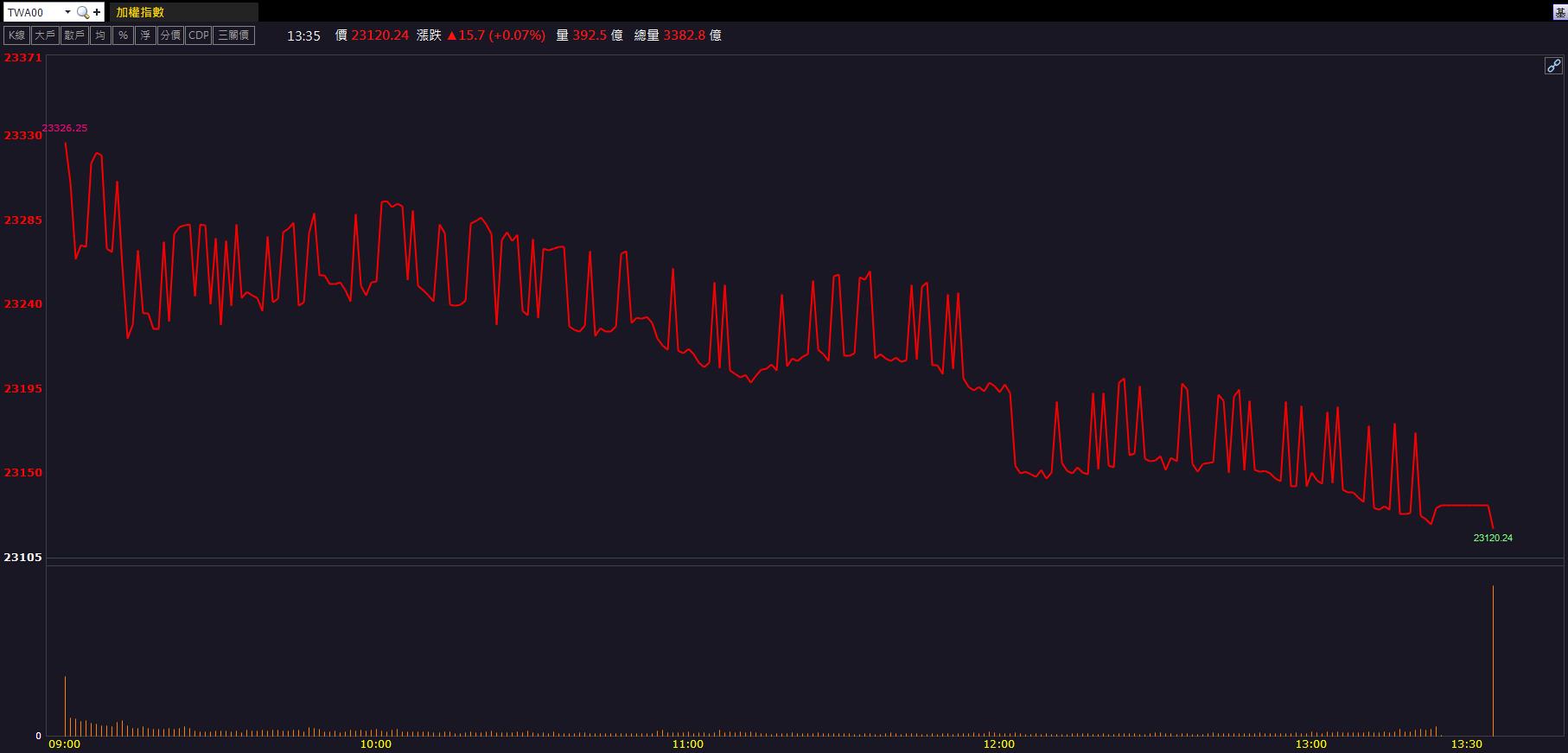1568x753 pixels.
Task: Click the tall opening volume bar at 09:00
Action: [x=65, y=706]
